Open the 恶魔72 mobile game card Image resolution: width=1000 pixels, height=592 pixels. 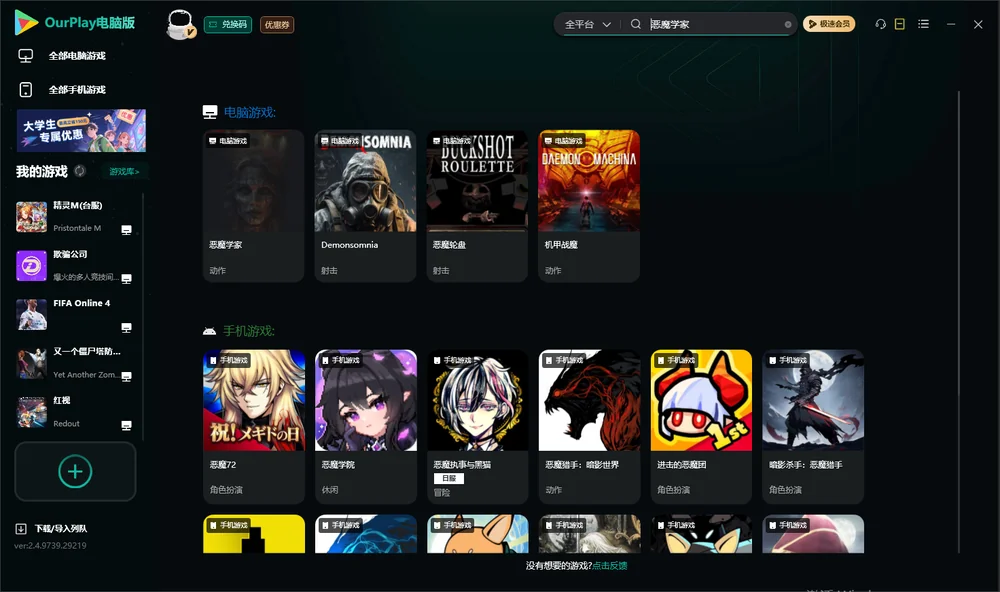(254, 426)
